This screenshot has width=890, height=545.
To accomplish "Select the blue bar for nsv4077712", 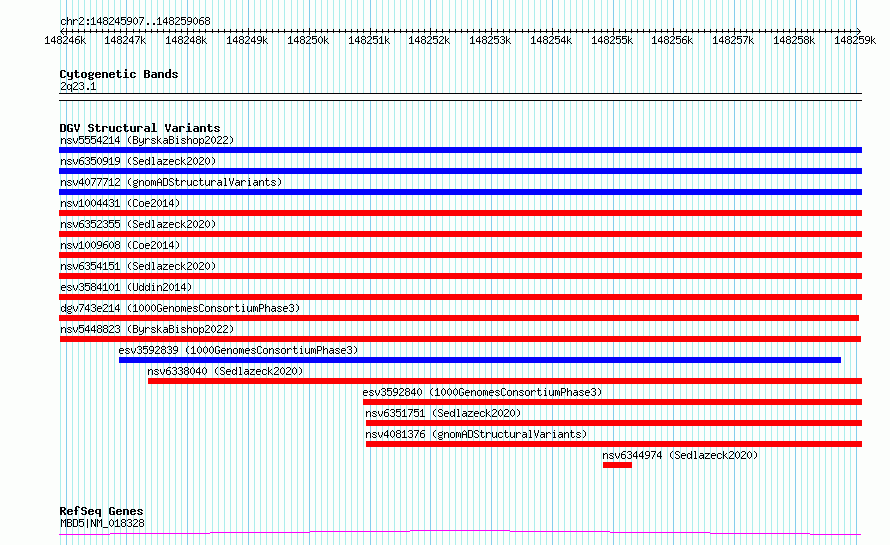I will [460, 192].
